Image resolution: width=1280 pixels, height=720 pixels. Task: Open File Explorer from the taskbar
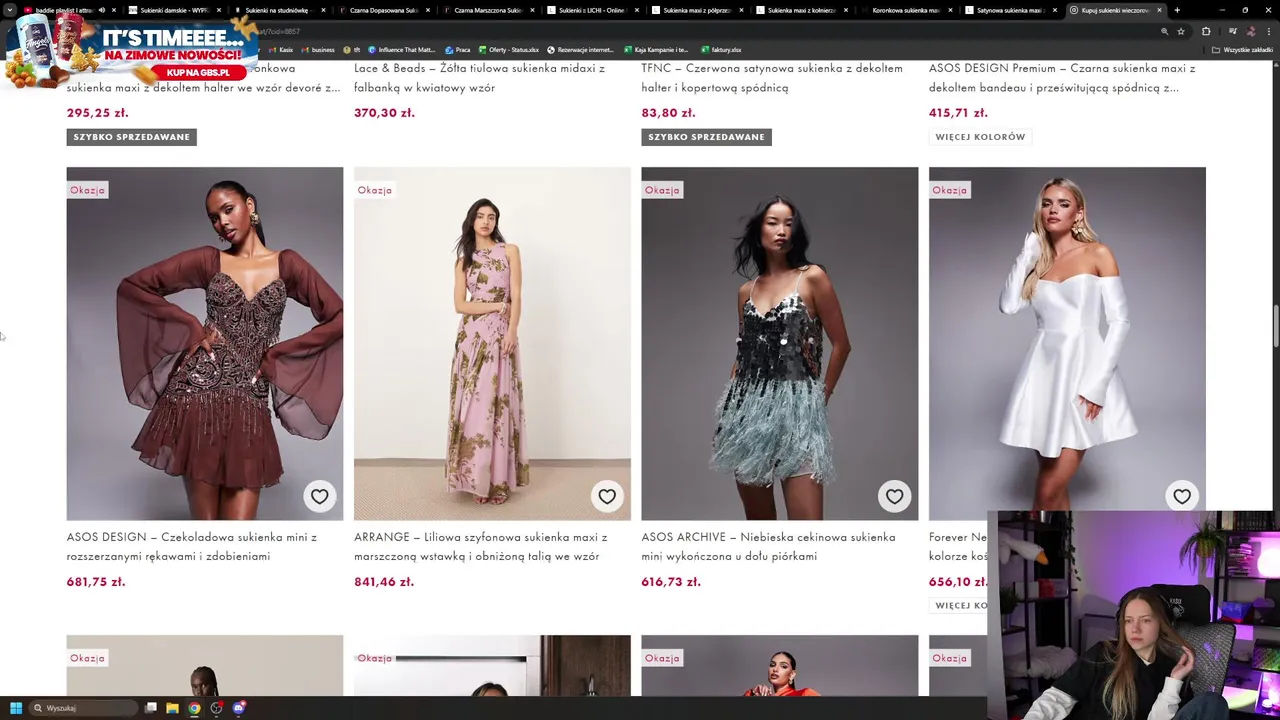172,708
